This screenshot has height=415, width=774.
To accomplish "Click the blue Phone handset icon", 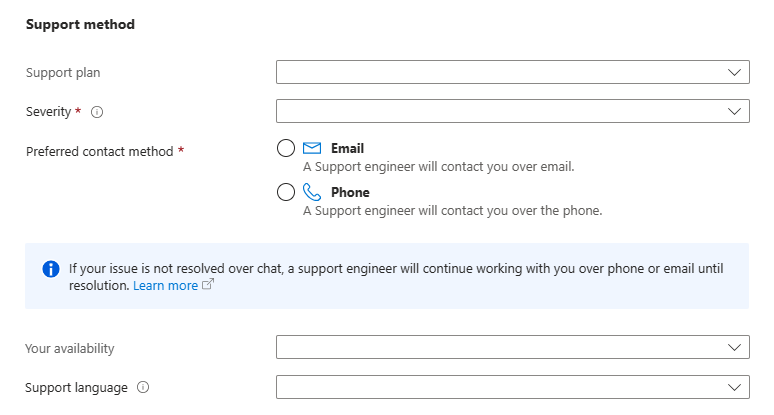I will pos(311,192).
